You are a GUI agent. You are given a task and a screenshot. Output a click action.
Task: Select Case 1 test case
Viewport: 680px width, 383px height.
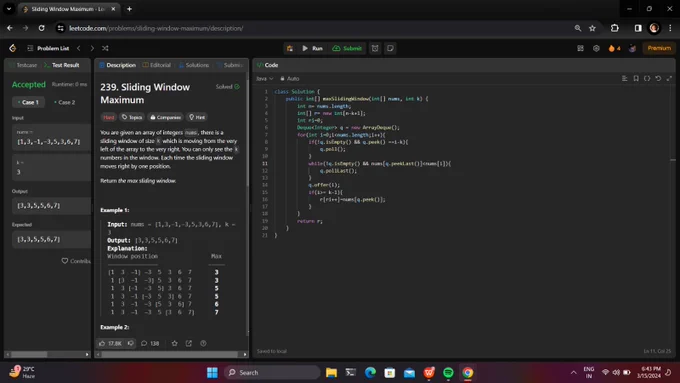(28, 102)
